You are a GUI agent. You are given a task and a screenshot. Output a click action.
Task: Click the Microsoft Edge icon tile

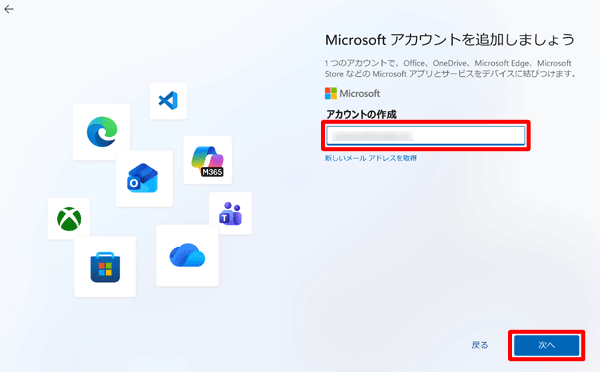click(x=101, y=131)
